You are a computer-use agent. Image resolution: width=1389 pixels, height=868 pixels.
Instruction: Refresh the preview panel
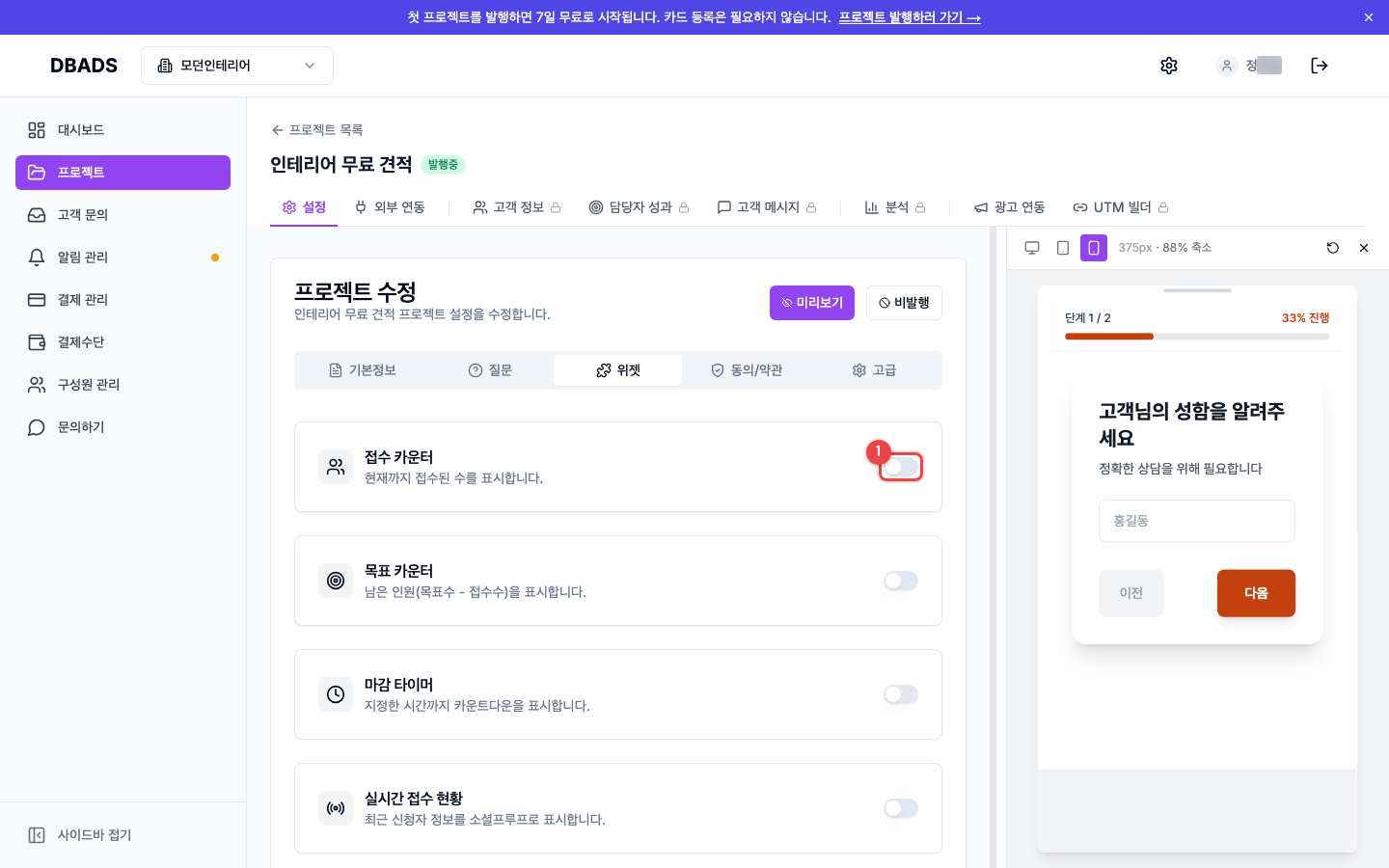[1333, 248]
